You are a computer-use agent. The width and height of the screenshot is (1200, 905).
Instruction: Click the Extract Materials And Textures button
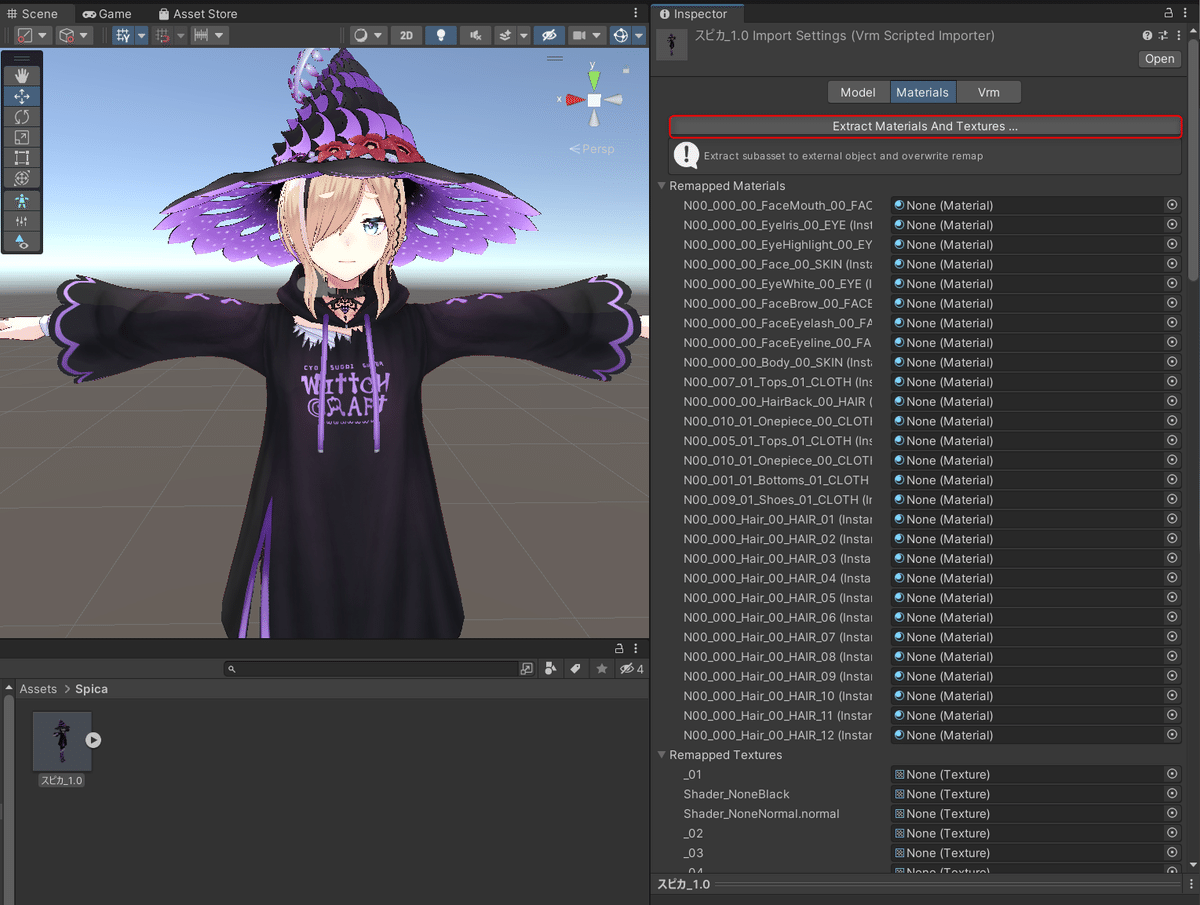pyautogui.click(x=925, y=127)
